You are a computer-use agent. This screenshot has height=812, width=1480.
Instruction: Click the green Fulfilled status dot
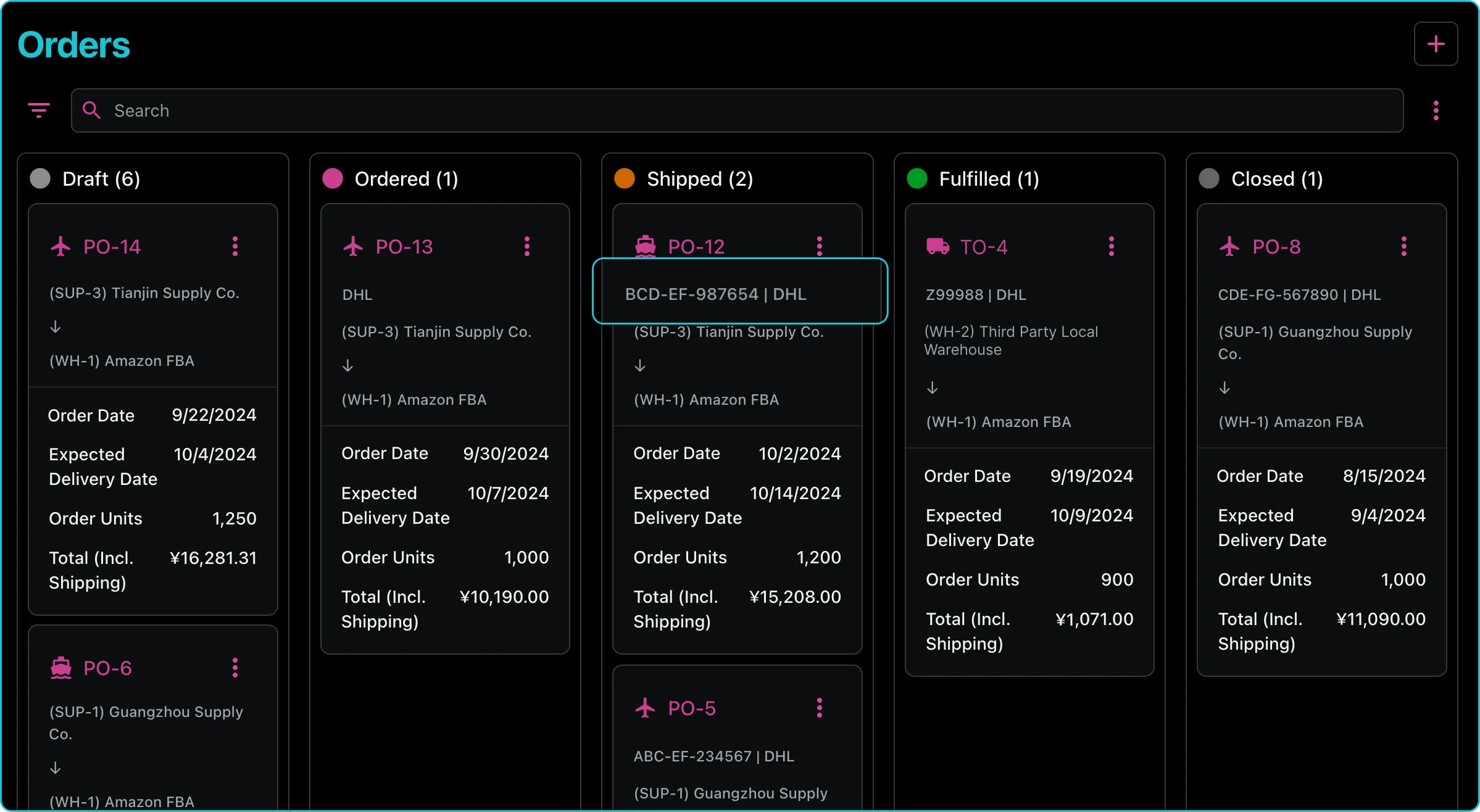click(x=917, y=179)
